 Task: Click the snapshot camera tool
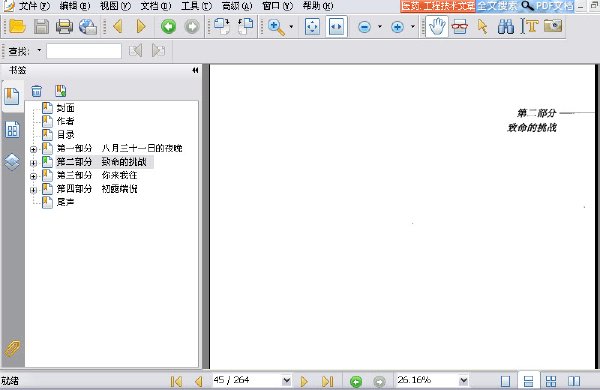click(553, 26)
